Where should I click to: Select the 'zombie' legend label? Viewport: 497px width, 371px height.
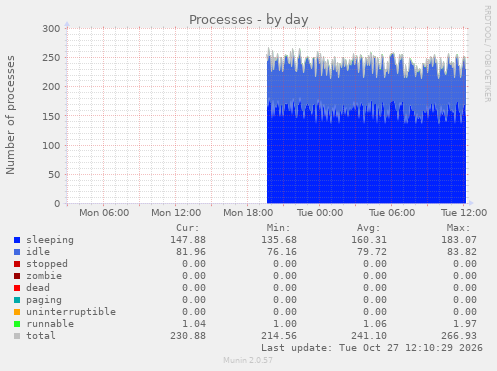tap(44, 276)
